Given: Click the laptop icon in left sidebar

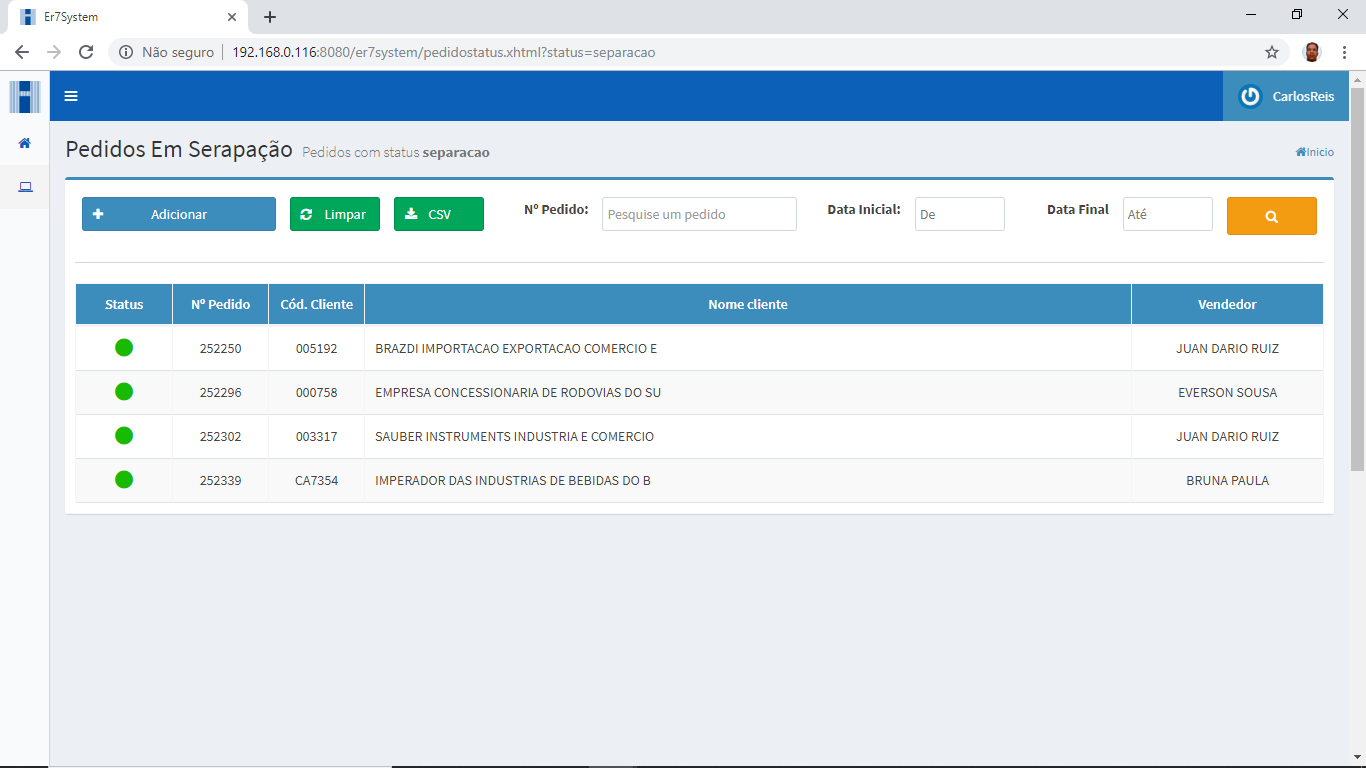Looking at the screenshot, I should 25,187.
